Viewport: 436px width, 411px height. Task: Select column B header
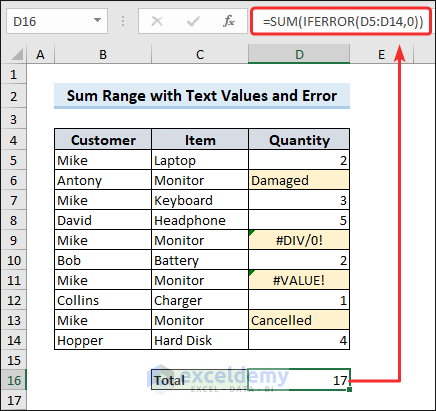[x=103, y=54]
